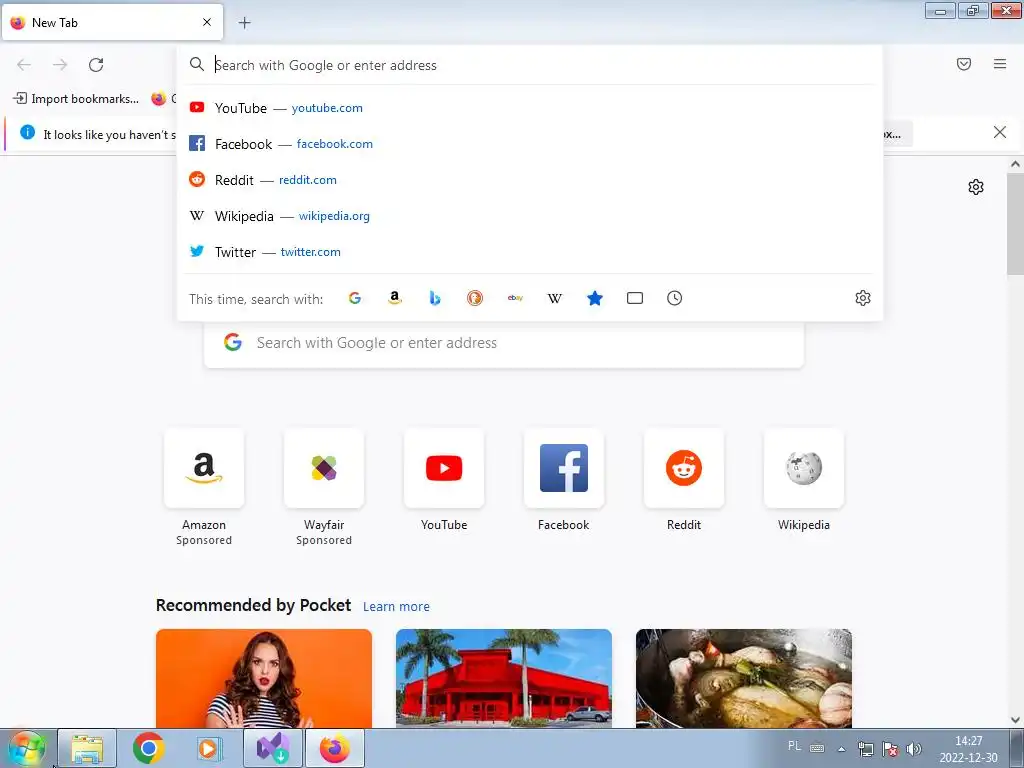The width and height of the screenshot is (1024, 768).
Task: Reload the current page
Action: coord(96,65)
